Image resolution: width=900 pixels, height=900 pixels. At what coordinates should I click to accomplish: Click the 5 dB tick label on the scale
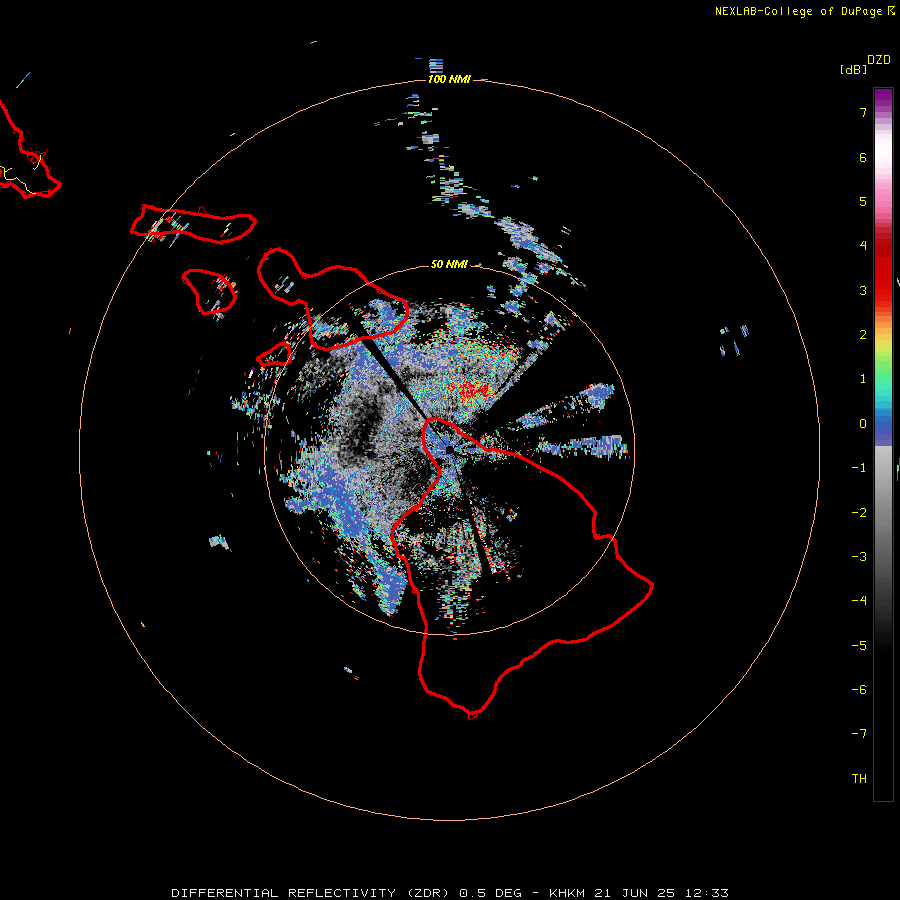pos(863,201)
